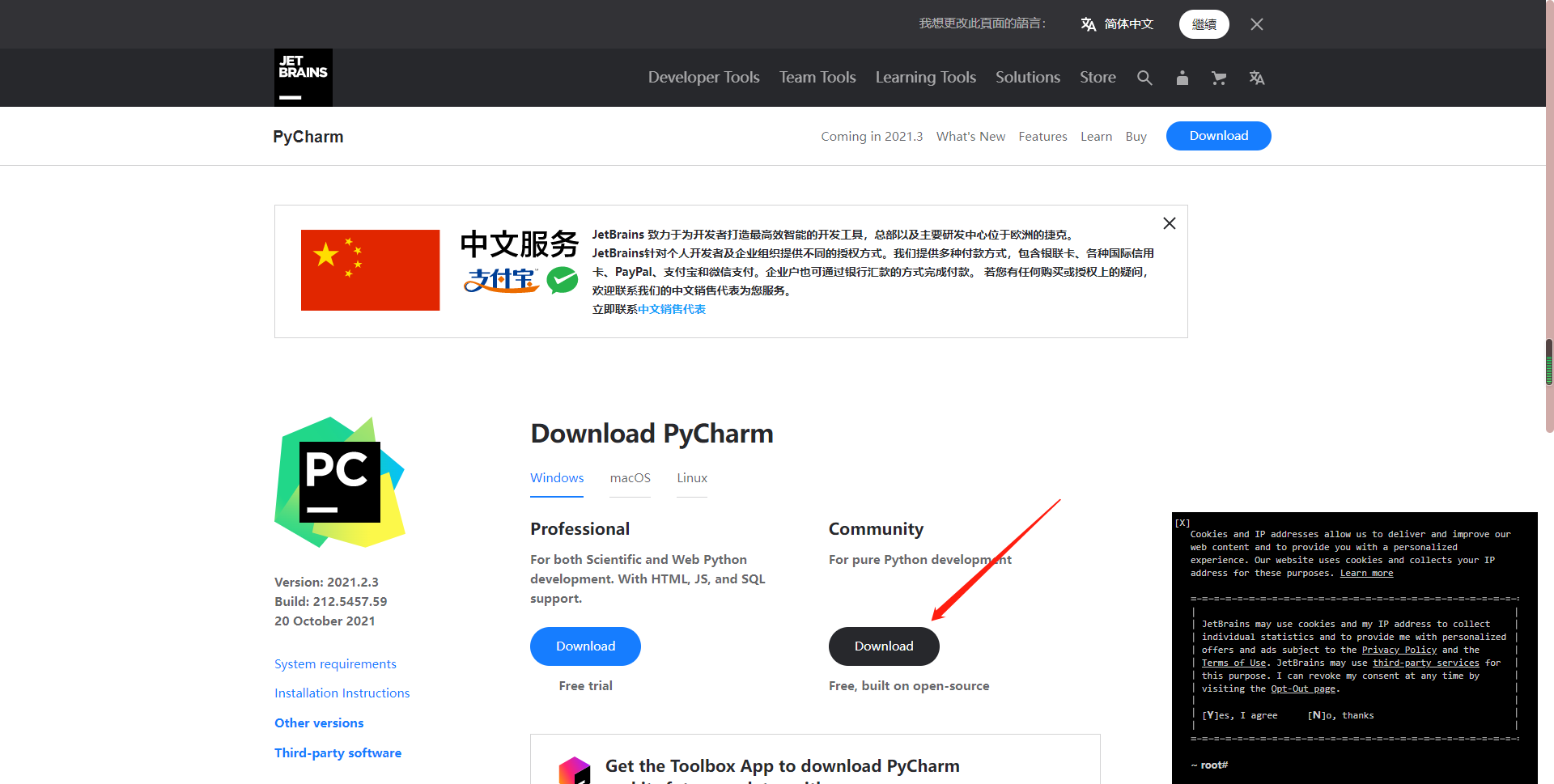Click the Community heading
The height and width of the screenshot is (784, 1554).
(x=876, y=529)
